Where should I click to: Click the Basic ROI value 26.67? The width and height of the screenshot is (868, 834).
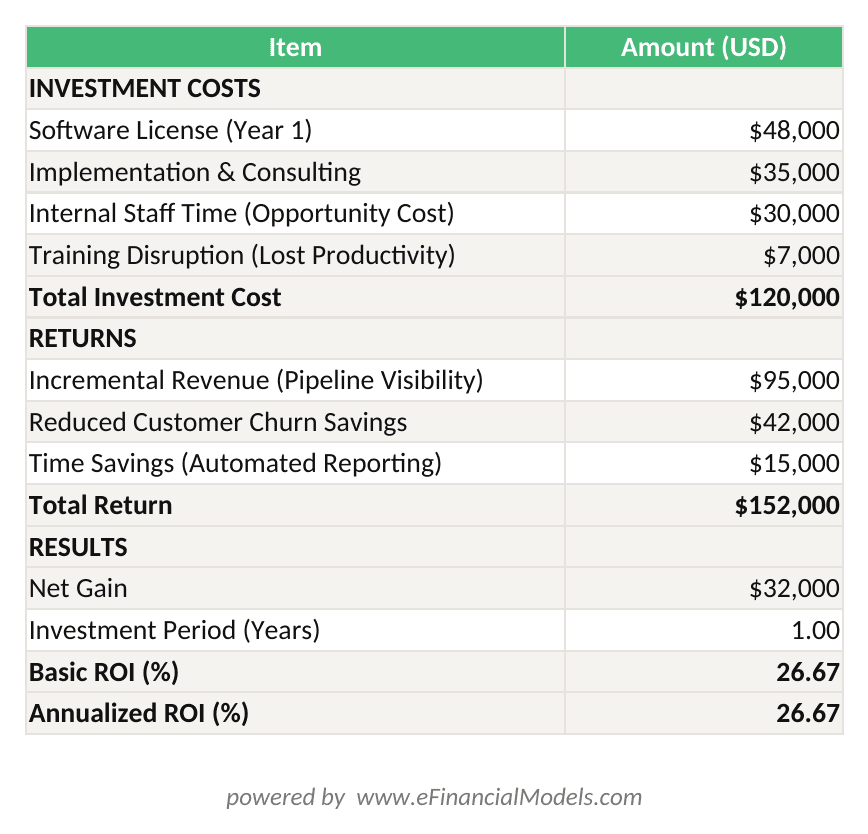click(x=704, y=672)
